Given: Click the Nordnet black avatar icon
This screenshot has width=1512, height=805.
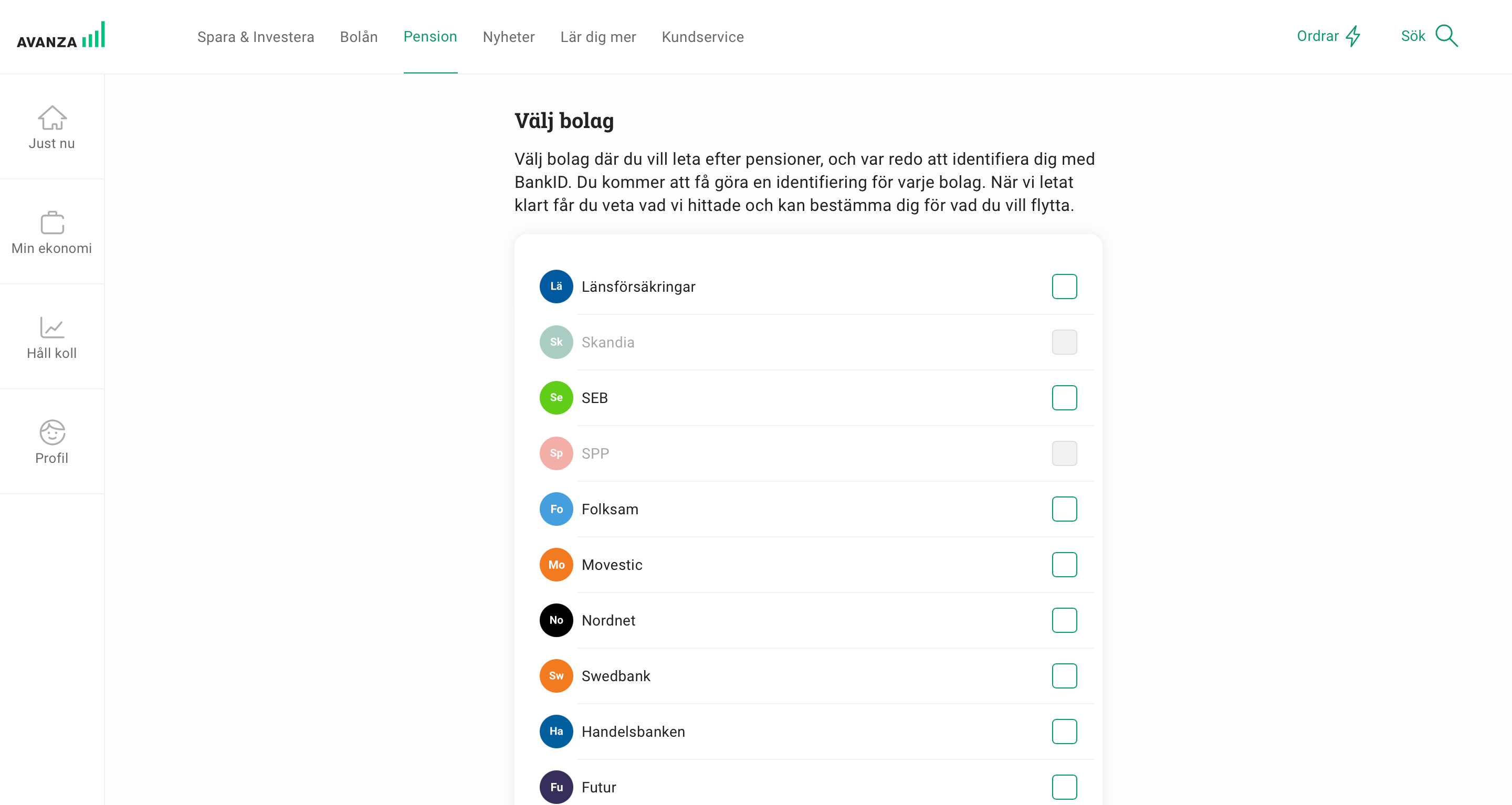Looking at the screenshot, I should pyautogui.click(x=556, y=620).
